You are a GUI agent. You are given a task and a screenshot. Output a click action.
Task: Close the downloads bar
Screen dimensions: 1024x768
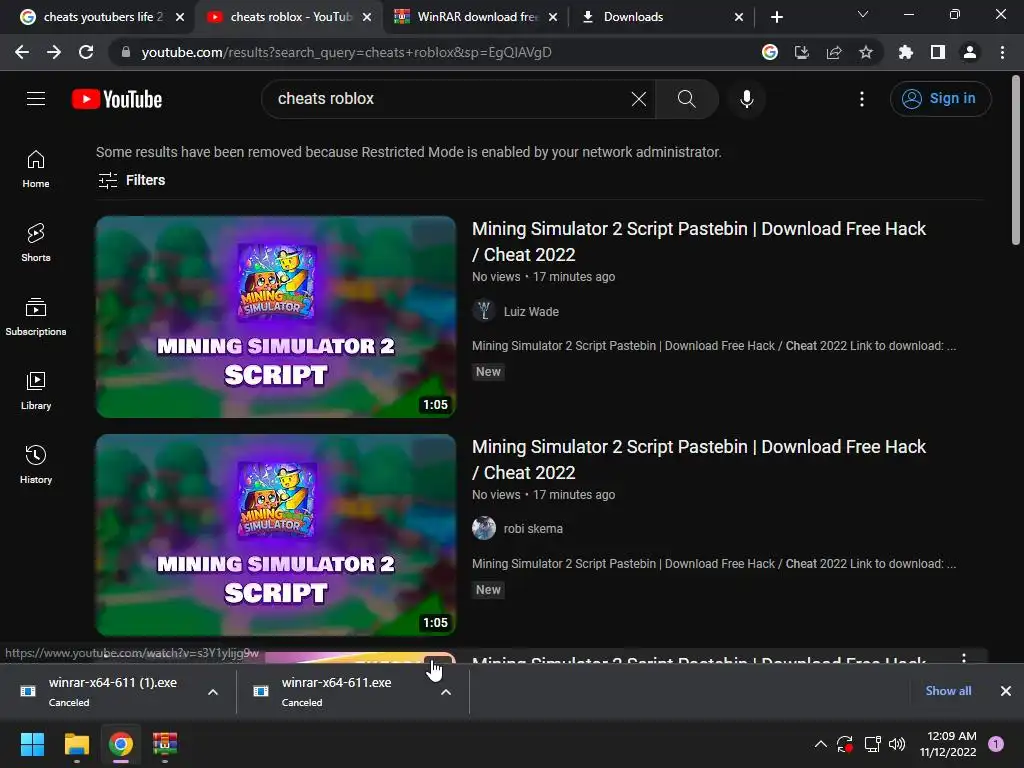click(1006, 691)
